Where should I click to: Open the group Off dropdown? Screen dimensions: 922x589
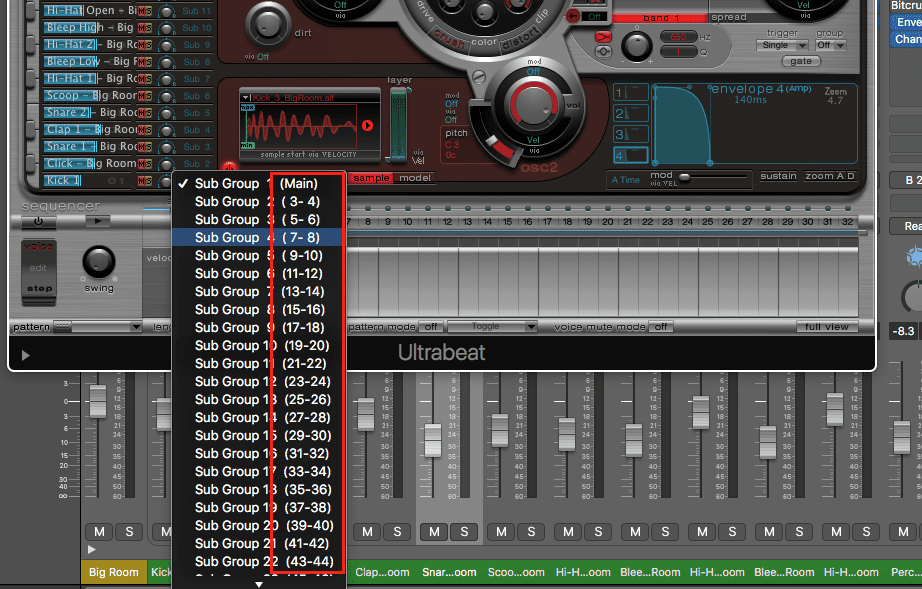(831, 45)
